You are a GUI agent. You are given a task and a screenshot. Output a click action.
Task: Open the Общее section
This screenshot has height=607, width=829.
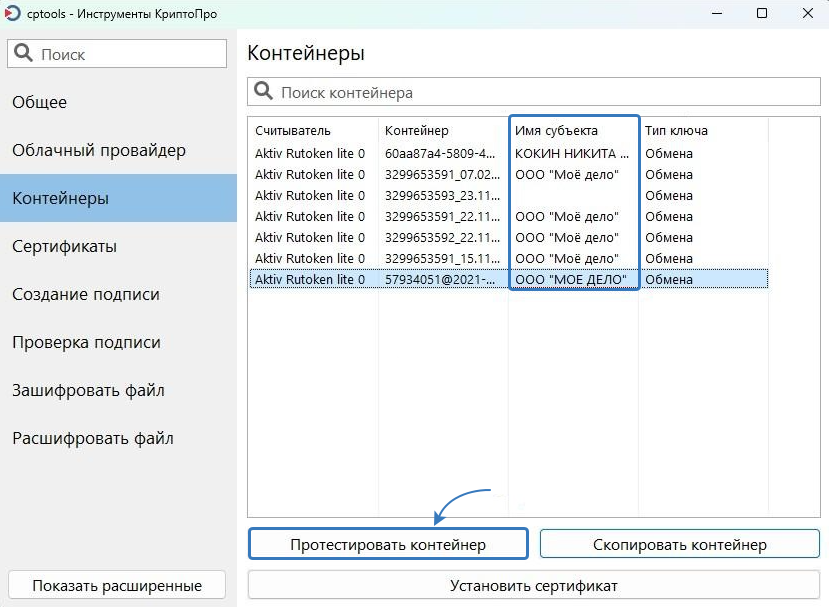tap(40, 102)
